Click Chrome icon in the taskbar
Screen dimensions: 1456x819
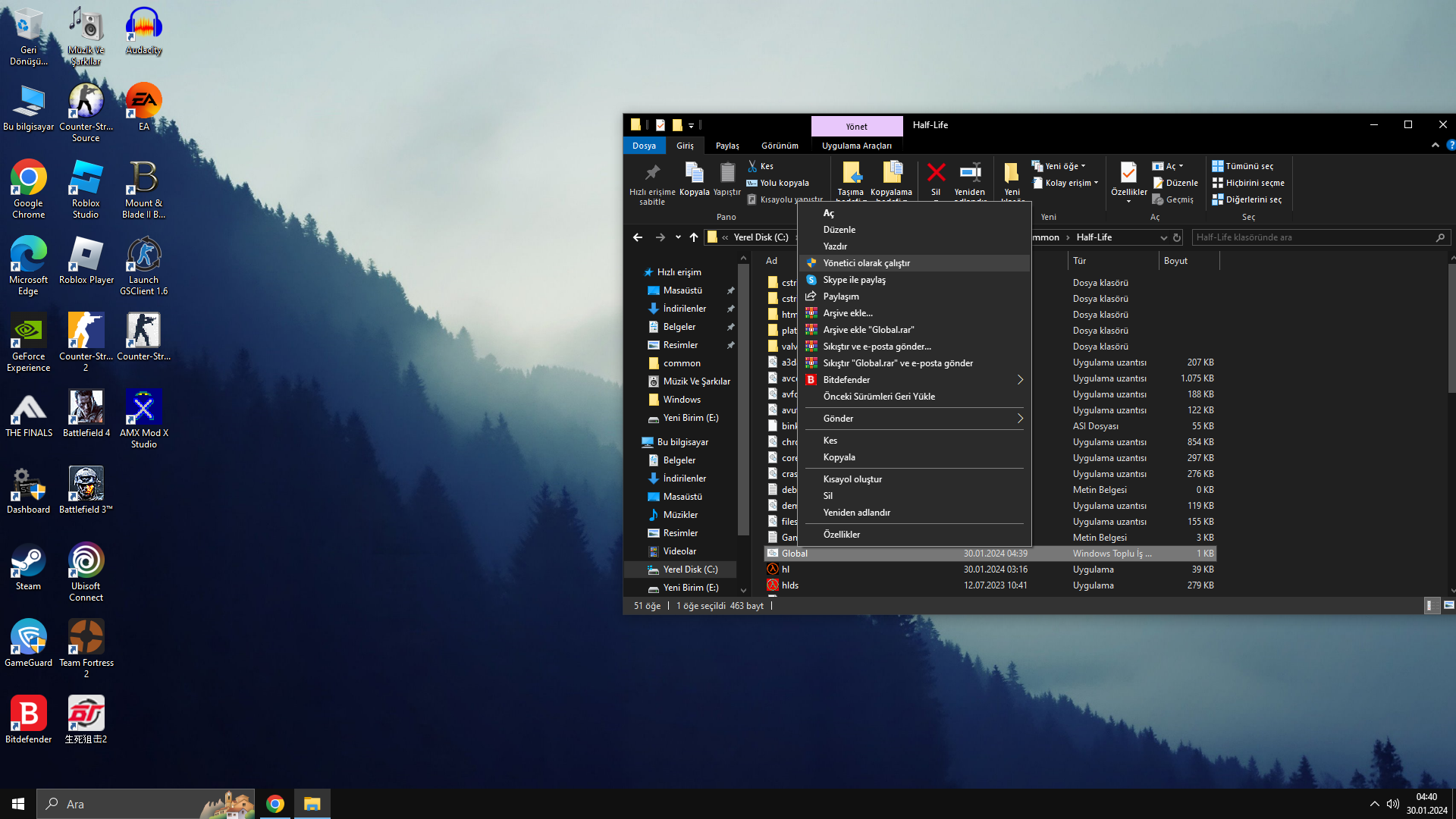pyautogui.click(x=275, y=804)
